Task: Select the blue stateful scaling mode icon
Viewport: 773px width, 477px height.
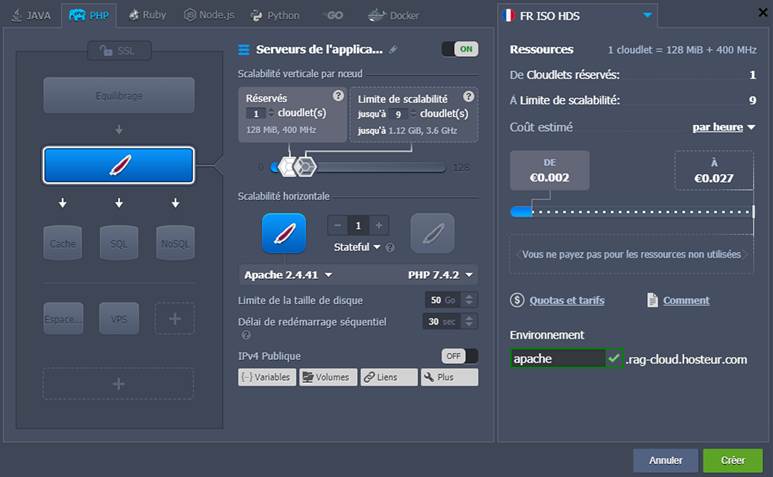Action: click(x=284, y=233)
